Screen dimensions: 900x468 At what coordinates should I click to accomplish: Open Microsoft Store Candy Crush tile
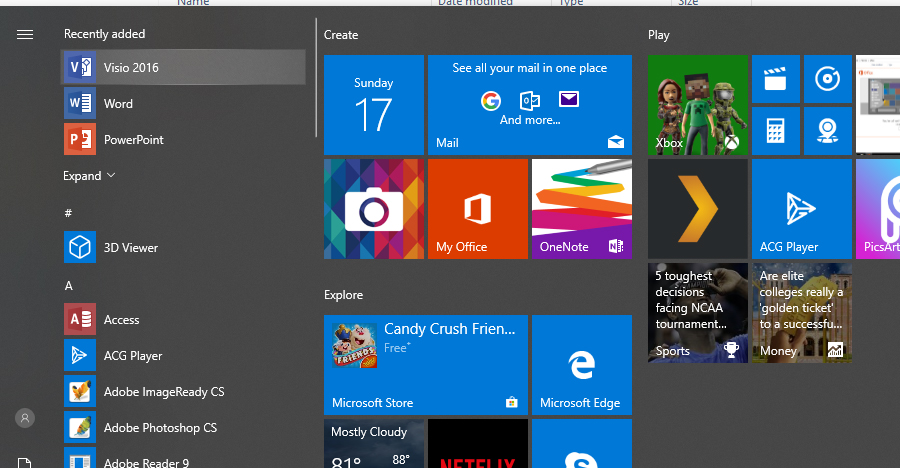(426, 365)
